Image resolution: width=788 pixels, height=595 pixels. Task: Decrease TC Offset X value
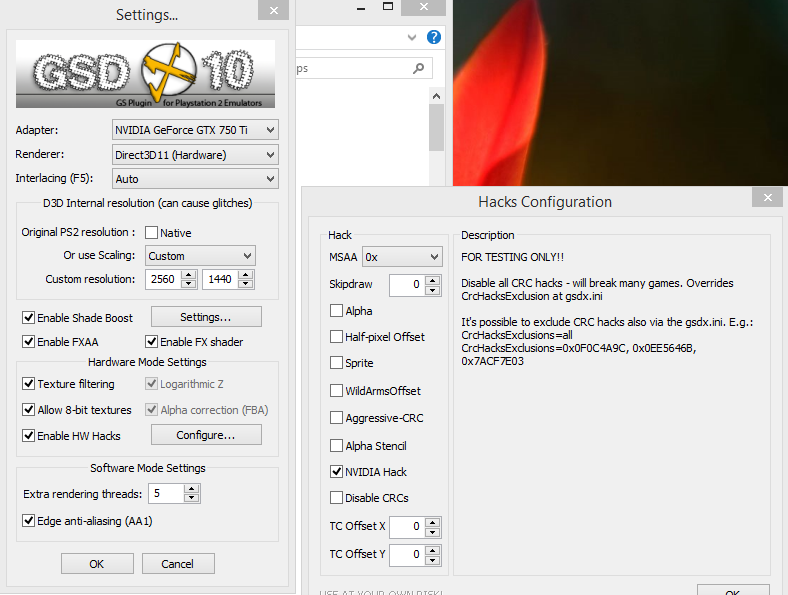click(433, 531)
